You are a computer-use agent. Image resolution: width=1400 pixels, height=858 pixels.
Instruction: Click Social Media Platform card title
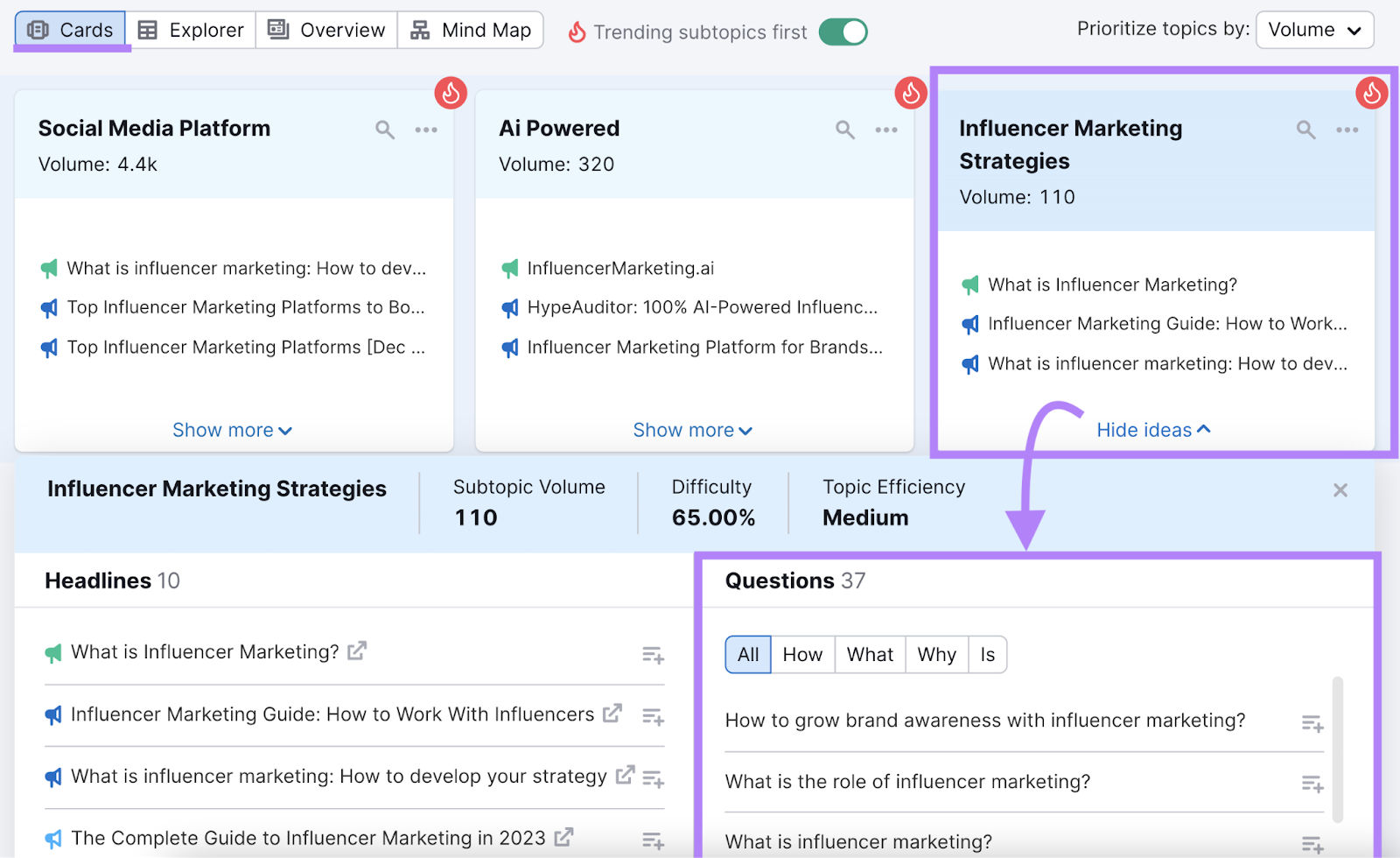pos(154,129)
